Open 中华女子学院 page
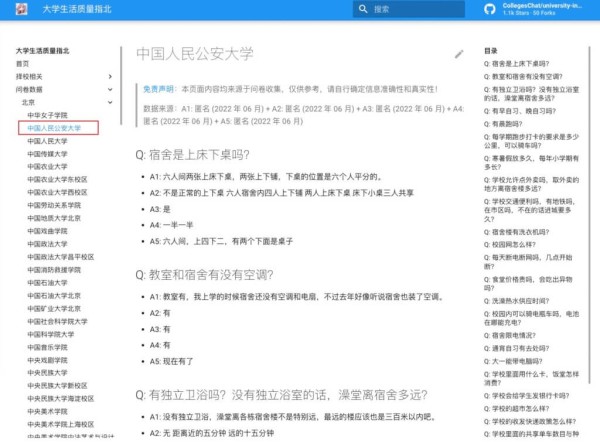600x444 pixels. 47,115
